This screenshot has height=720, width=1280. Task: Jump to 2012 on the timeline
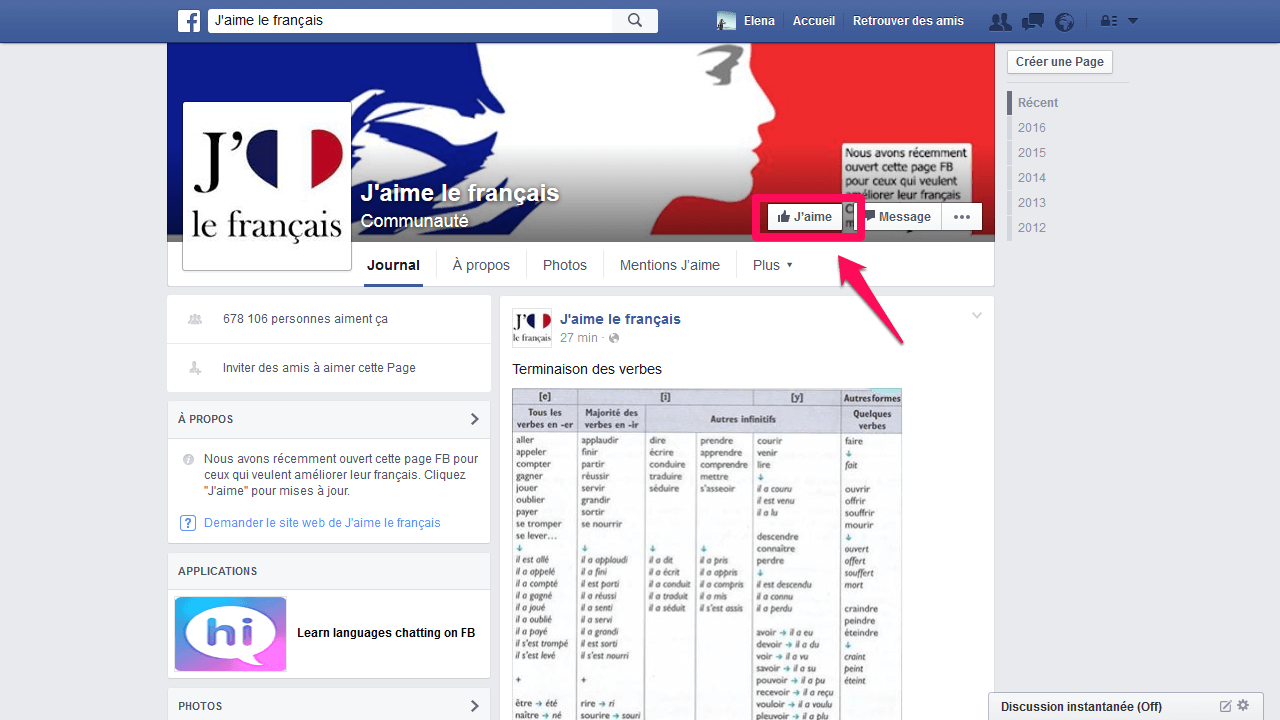click(1032, 228)
